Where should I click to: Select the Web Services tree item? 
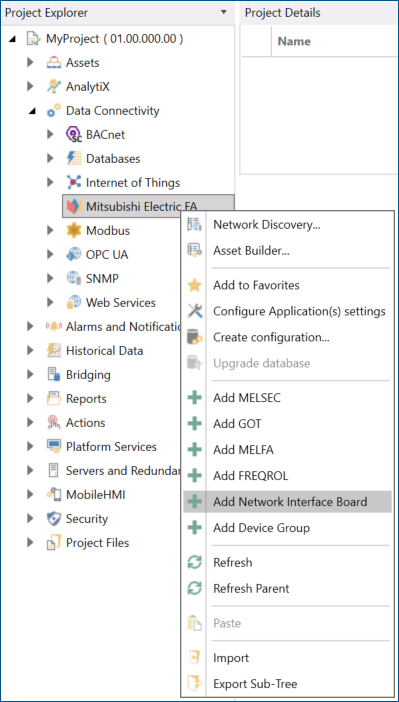120,303
